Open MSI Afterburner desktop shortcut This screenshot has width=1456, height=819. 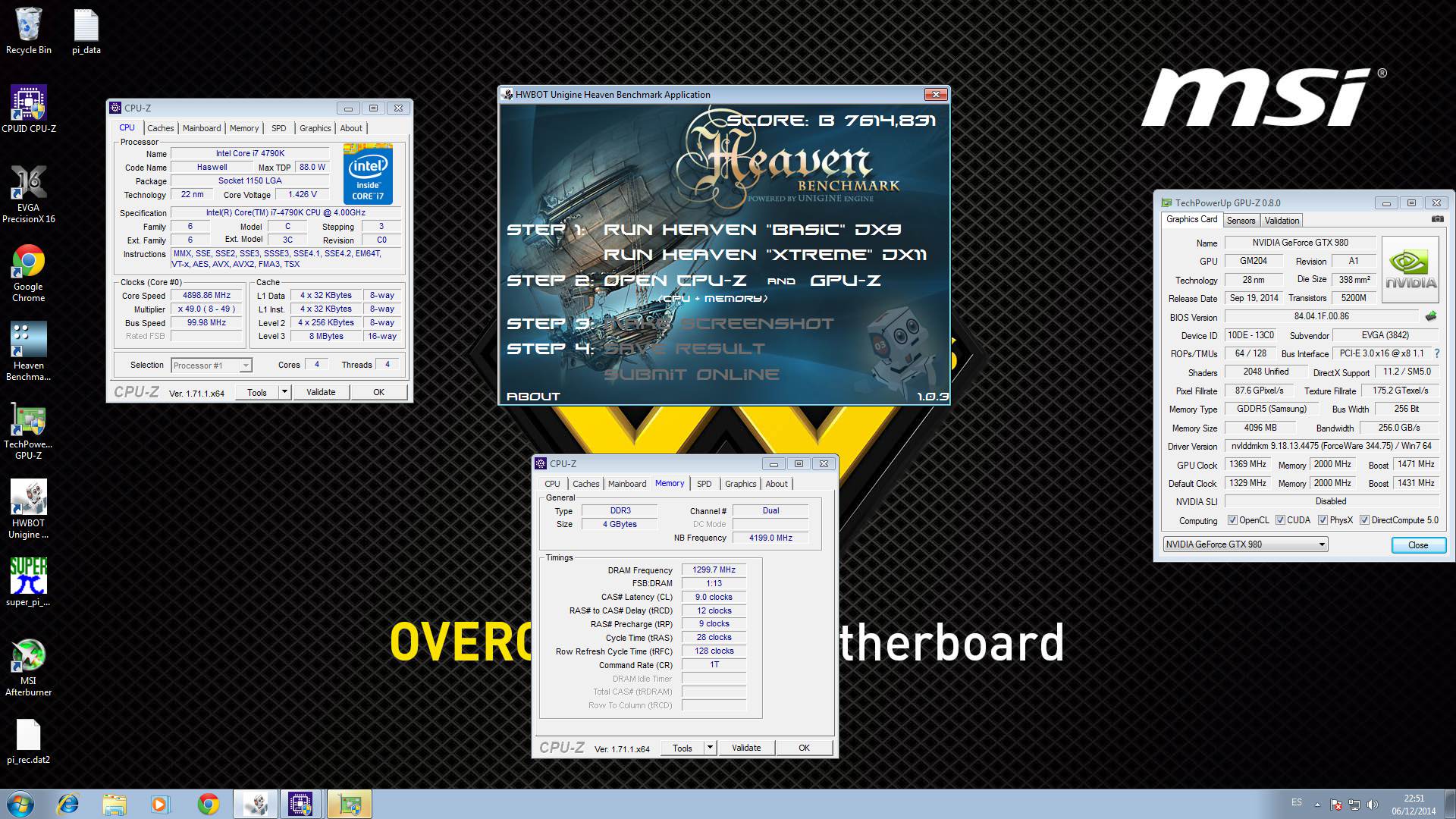[29, 667]
